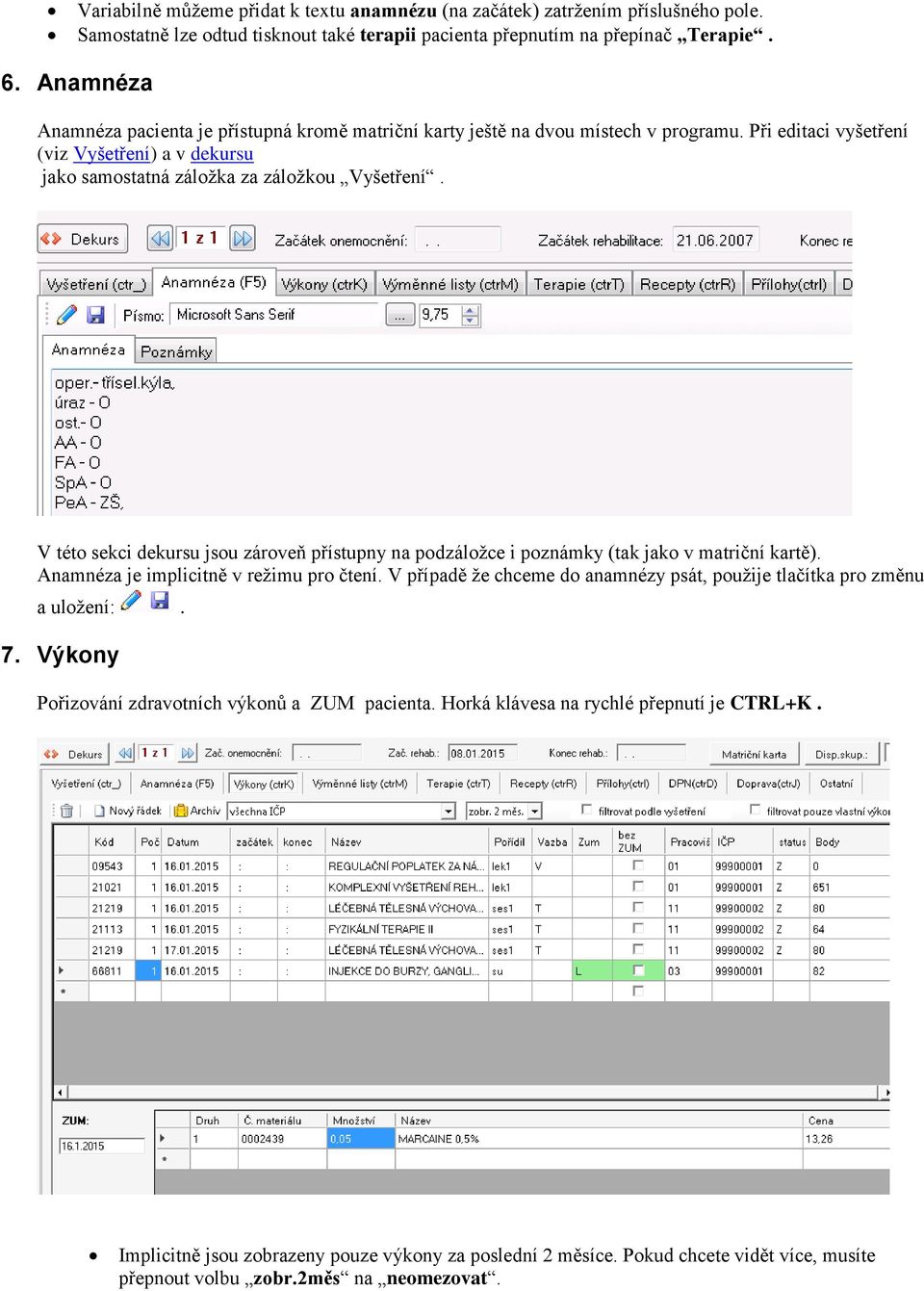Click the 'Kód' column header

113,841
